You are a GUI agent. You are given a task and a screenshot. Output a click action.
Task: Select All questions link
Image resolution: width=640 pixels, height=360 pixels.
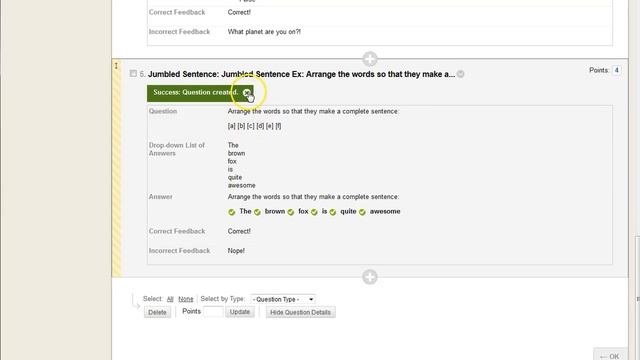pos(170,299)
